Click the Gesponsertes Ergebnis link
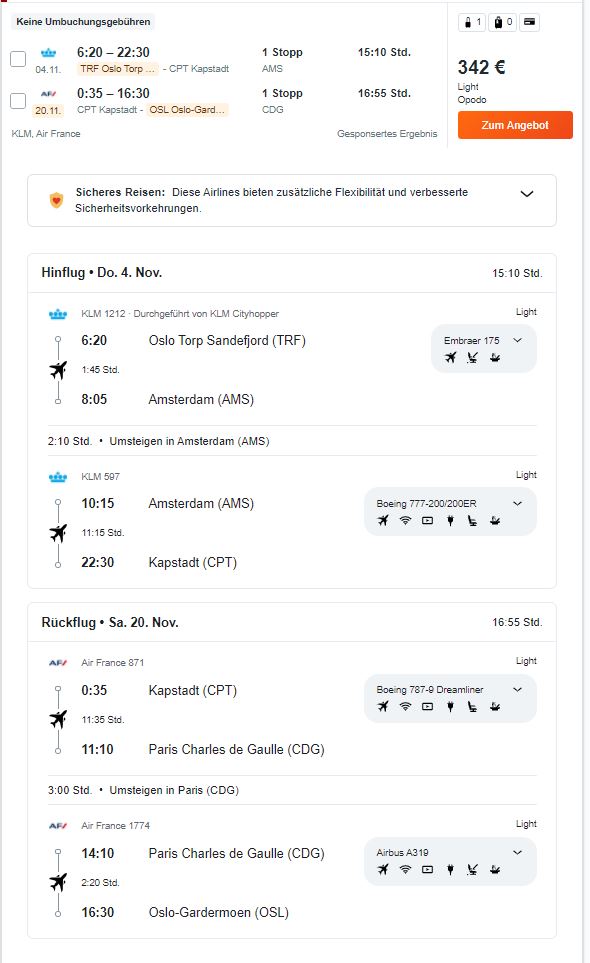This screenshot has height=963, width=590. [387, 134]
